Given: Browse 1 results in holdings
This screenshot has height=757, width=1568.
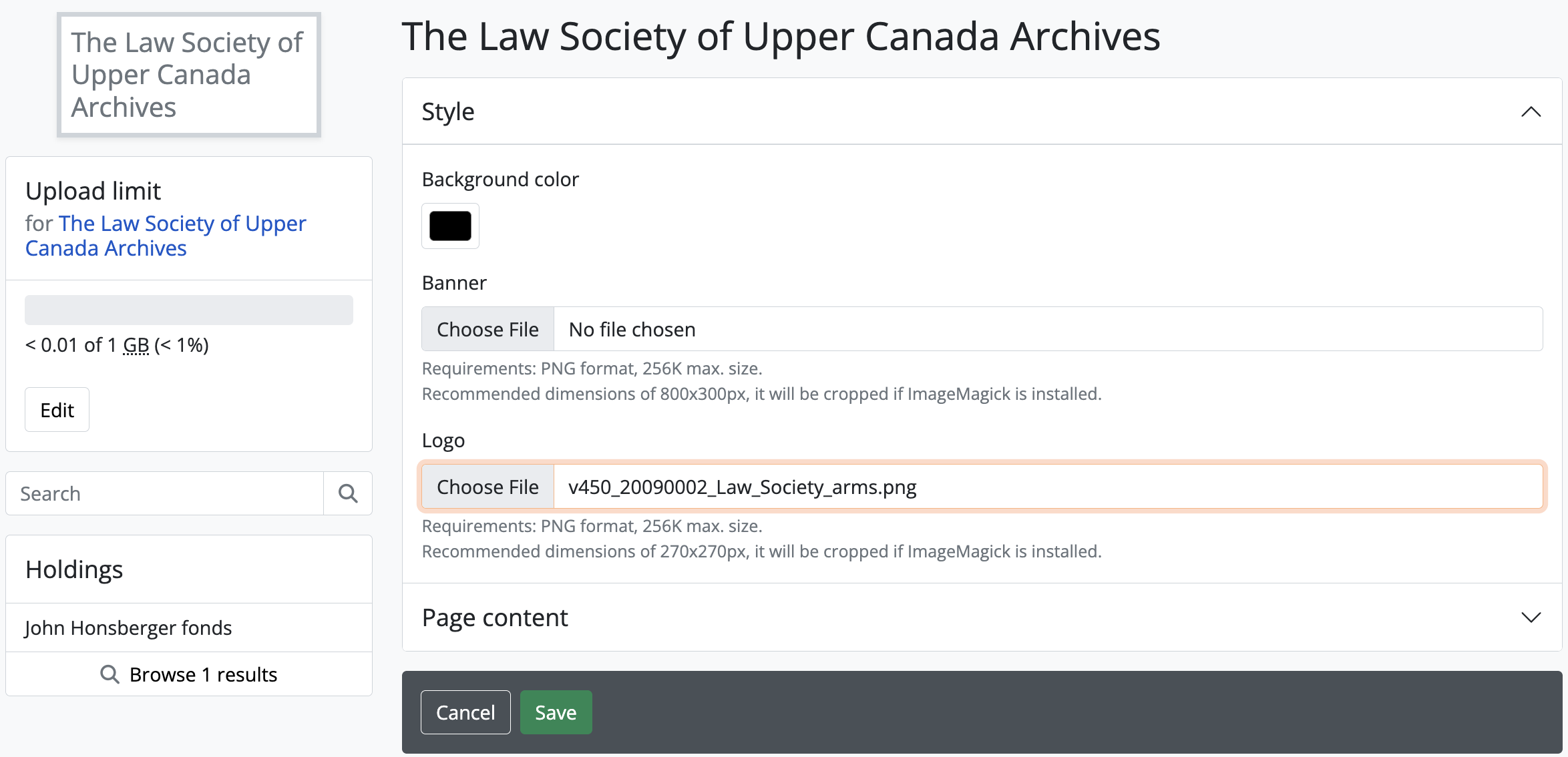Looking at the screenshot, I should pos(203,674).
